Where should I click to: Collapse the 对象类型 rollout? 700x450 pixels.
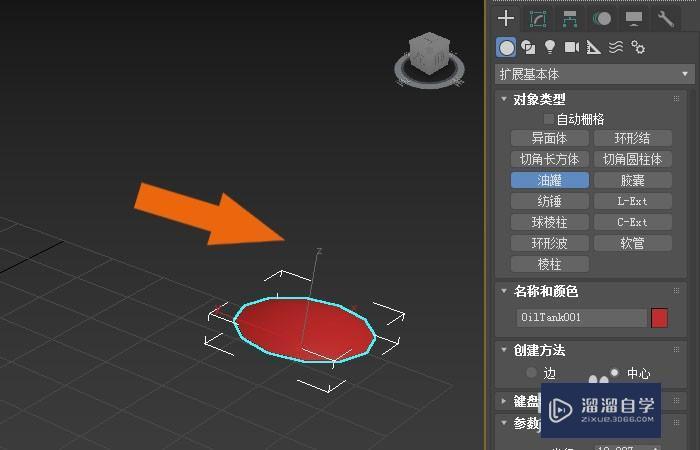(x=504, y=99)
